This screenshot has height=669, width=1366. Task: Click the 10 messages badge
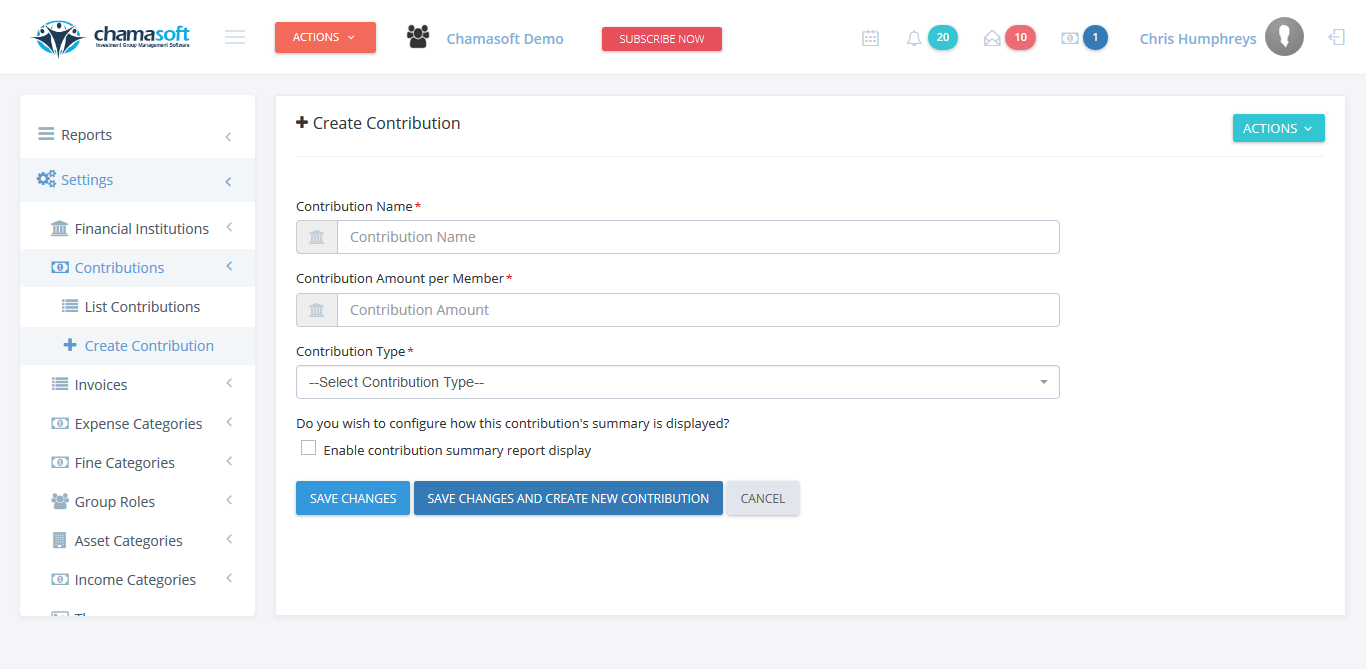pyautogui.click(x=1020, y=37)
